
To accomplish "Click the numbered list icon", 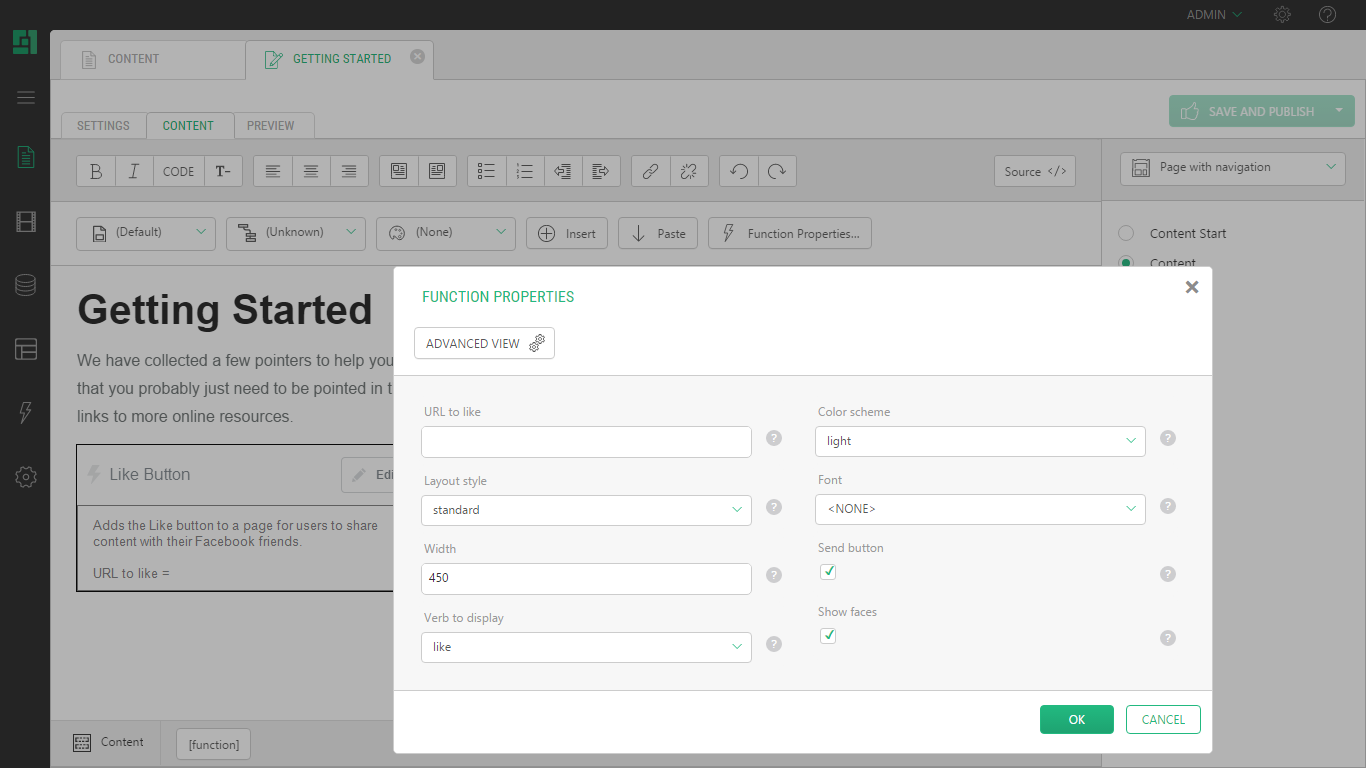I will 525,171.
